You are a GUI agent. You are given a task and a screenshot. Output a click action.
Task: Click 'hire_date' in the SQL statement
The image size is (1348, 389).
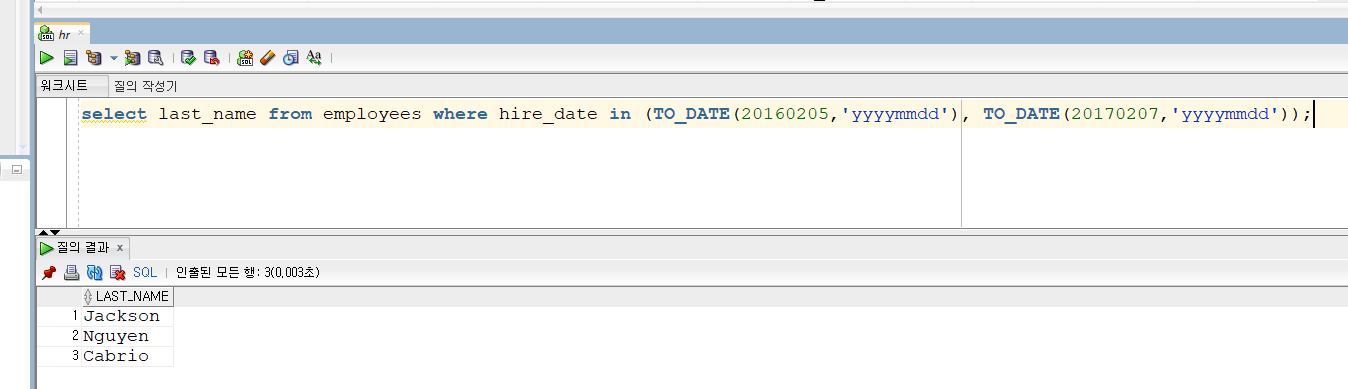(x=549, y=114)
